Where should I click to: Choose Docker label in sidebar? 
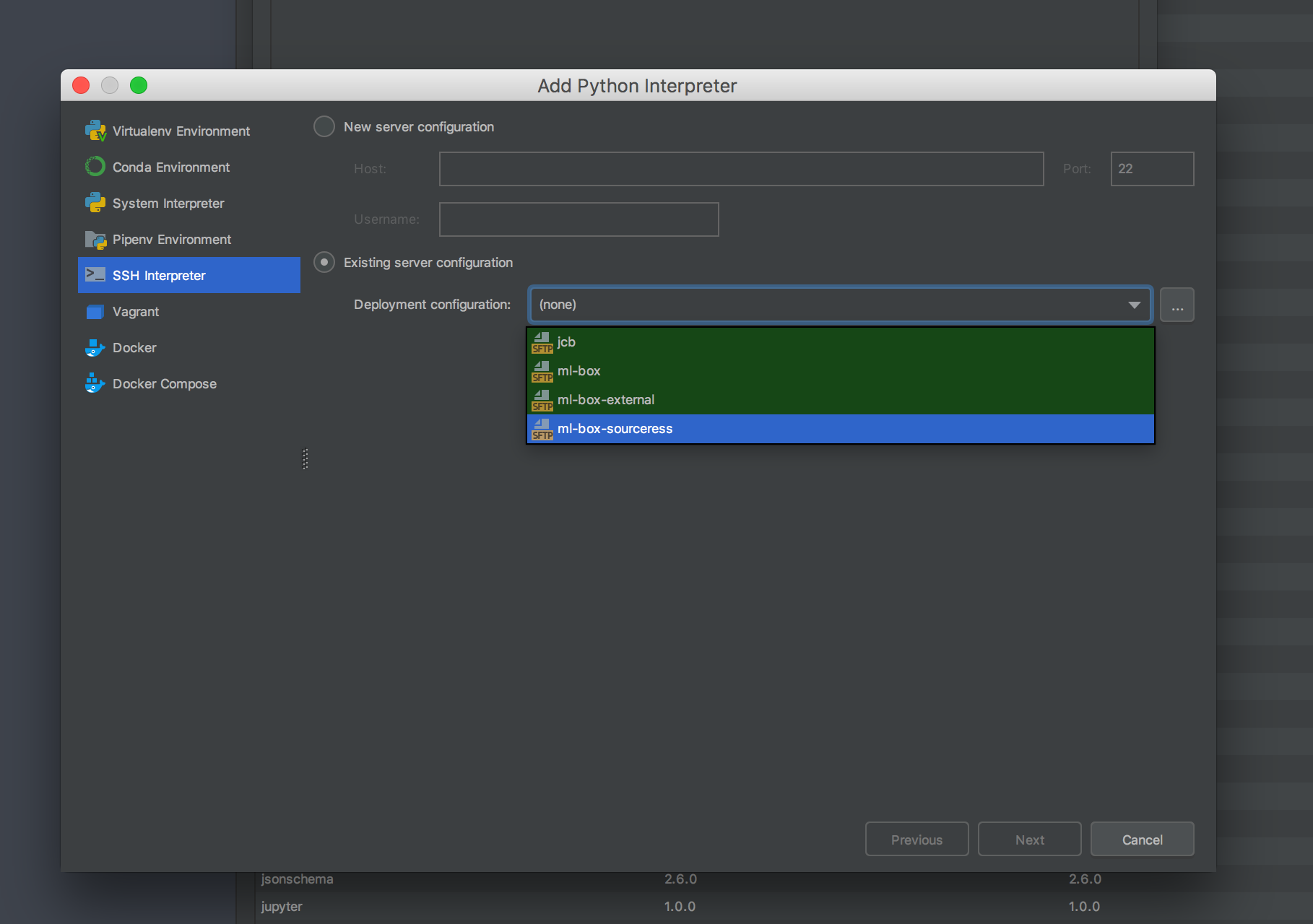pos(134,347)
